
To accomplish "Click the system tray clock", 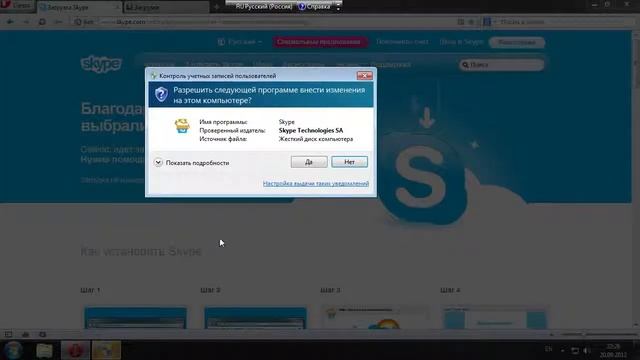I will [613, 351].
